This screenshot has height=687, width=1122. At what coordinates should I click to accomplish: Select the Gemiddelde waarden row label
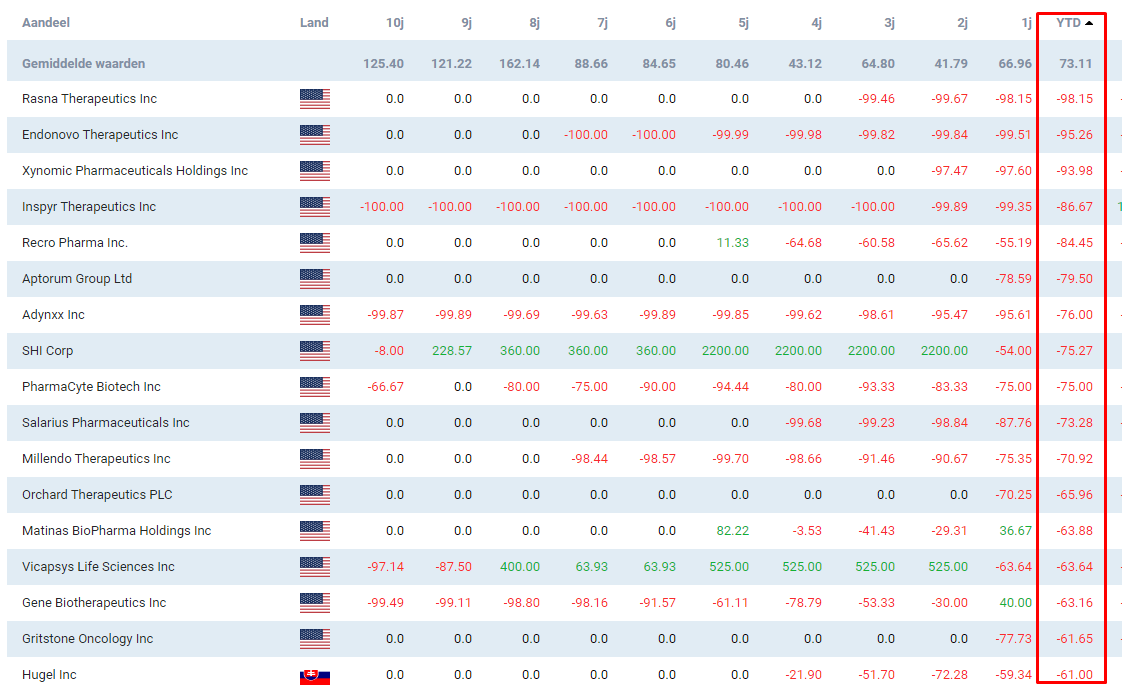pyautogui.click(x=83, y=64)
